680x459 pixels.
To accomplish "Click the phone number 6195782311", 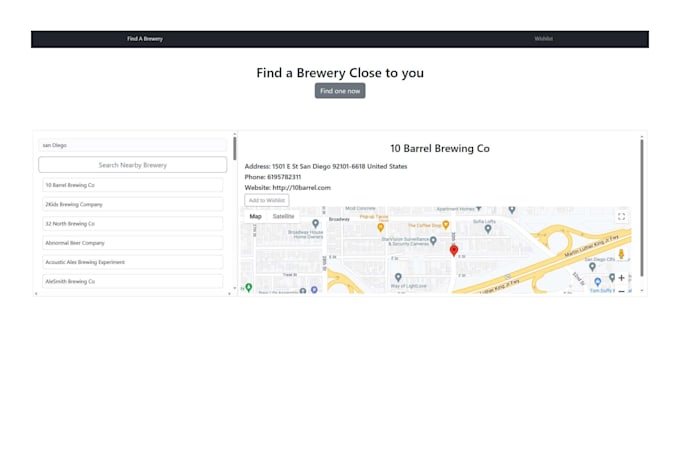I will pyautogui.click(x=284, y=177).
